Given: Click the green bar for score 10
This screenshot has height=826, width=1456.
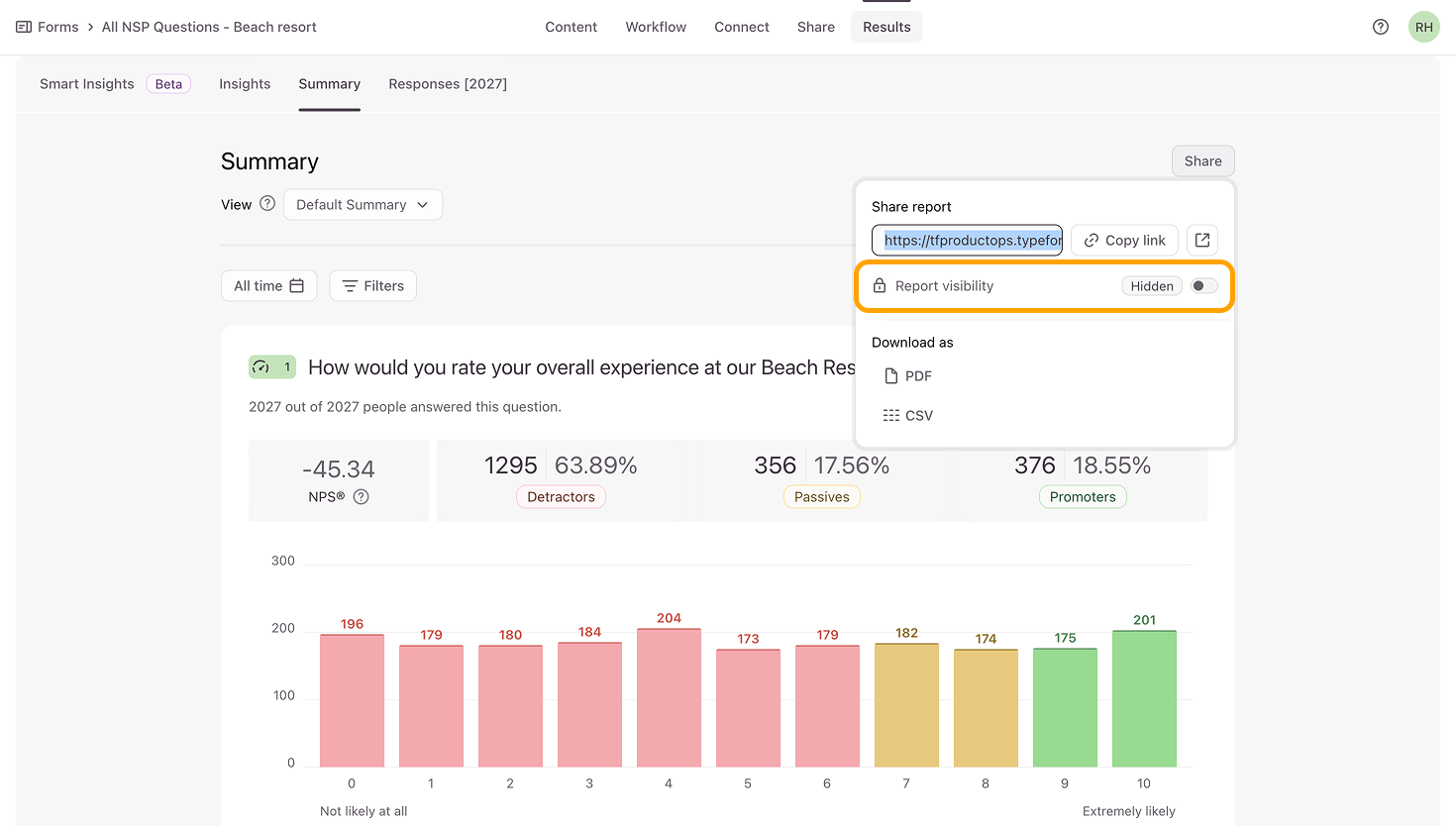Looking at the screenshot, I should click(x=1144, y=698).
